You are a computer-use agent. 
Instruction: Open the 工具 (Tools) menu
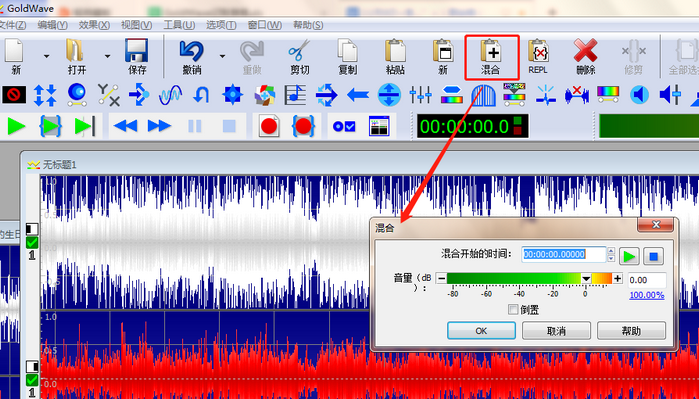coord(179,25)
